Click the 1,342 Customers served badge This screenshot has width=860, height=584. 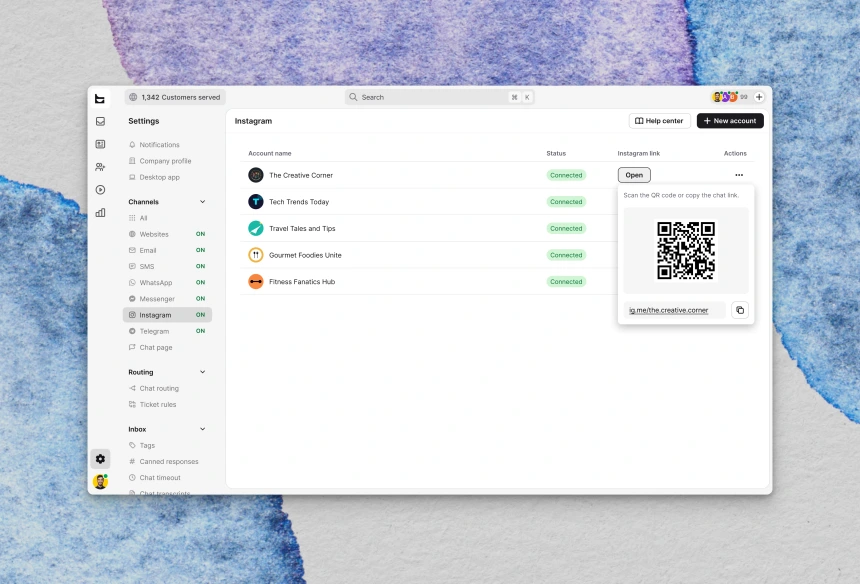[176, 97]
